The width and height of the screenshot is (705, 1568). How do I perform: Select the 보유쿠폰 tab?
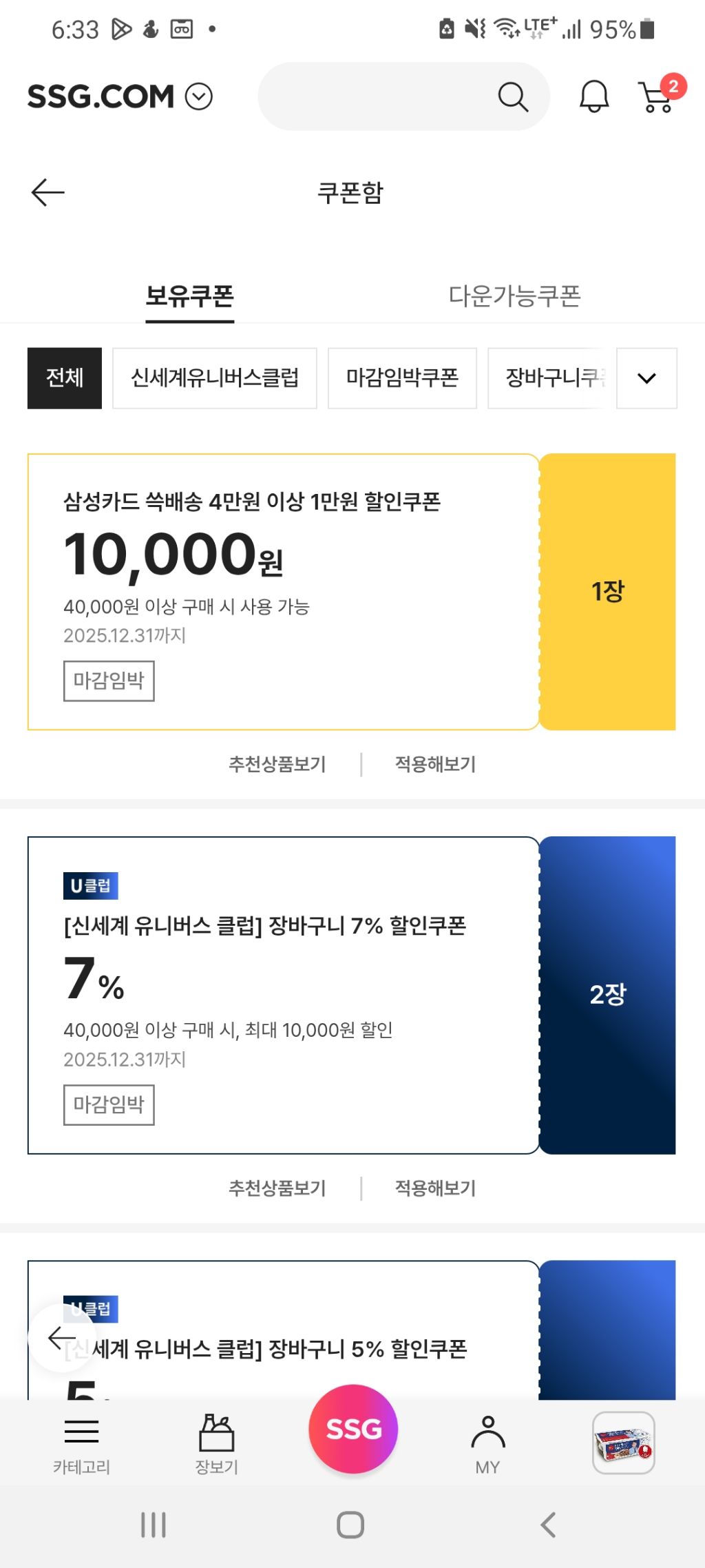tap(189, 296)
